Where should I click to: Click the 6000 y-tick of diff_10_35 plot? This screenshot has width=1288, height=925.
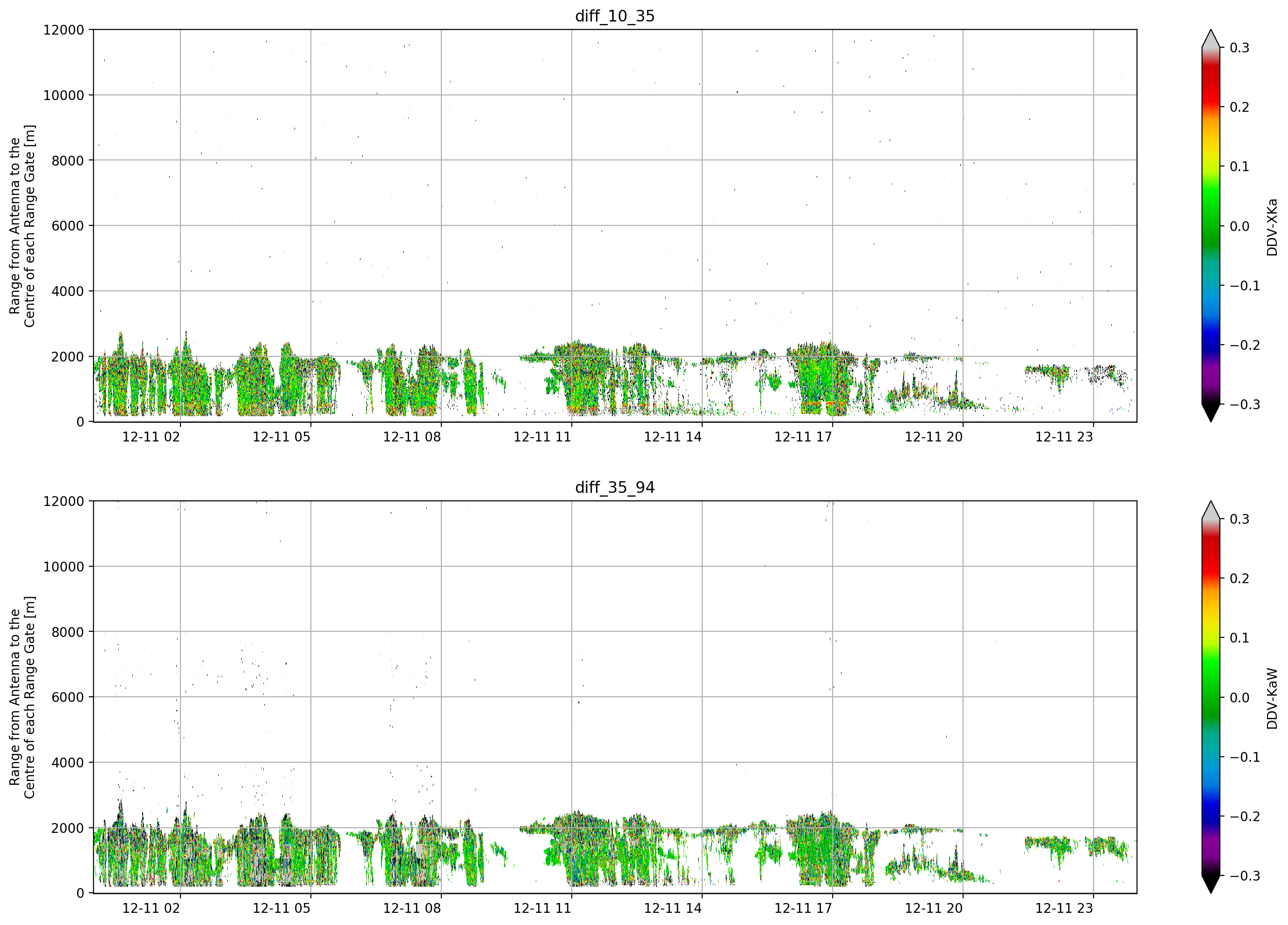coord(68,225)
